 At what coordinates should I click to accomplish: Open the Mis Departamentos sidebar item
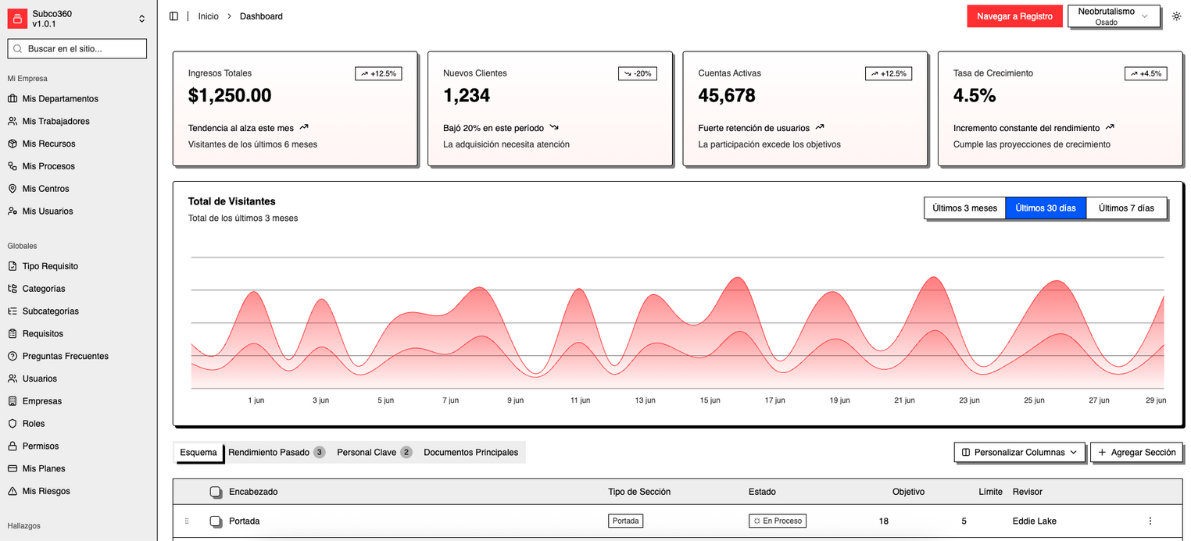[60, 99]
